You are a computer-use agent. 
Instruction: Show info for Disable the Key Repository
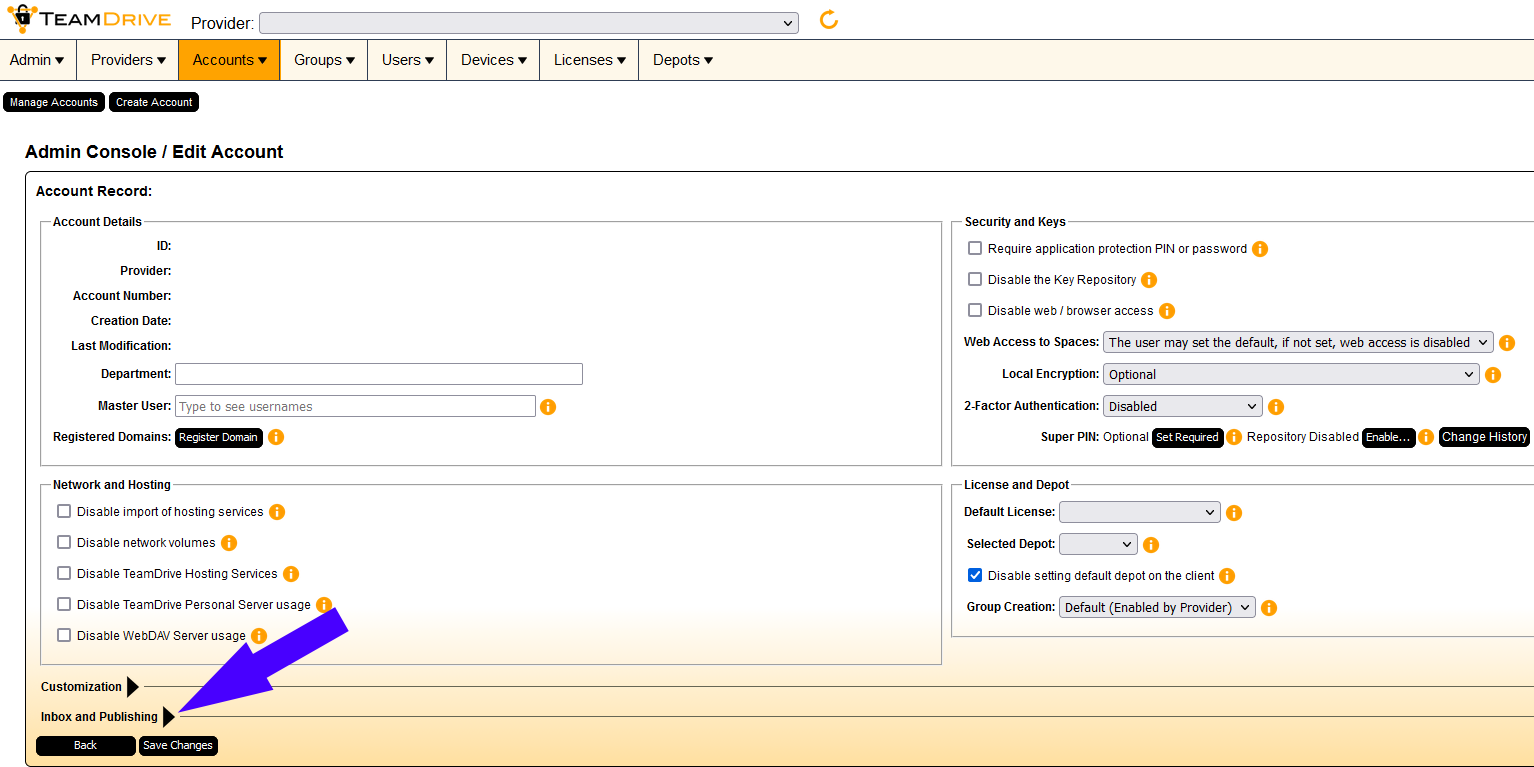(x=1149, y=280)
